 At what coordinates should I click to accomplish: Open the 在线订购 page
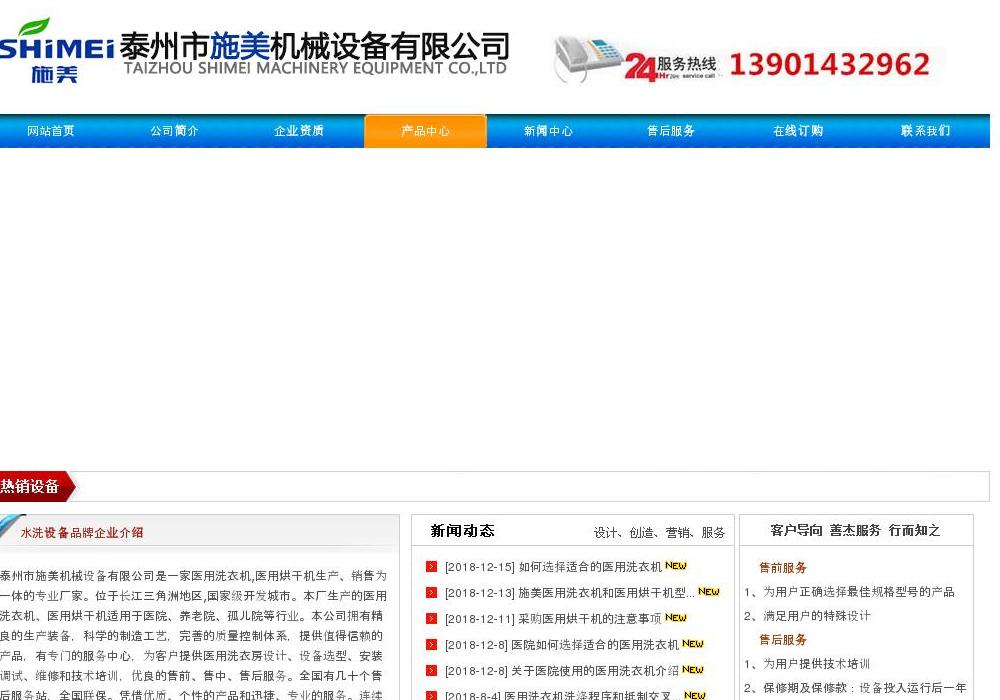798,131
